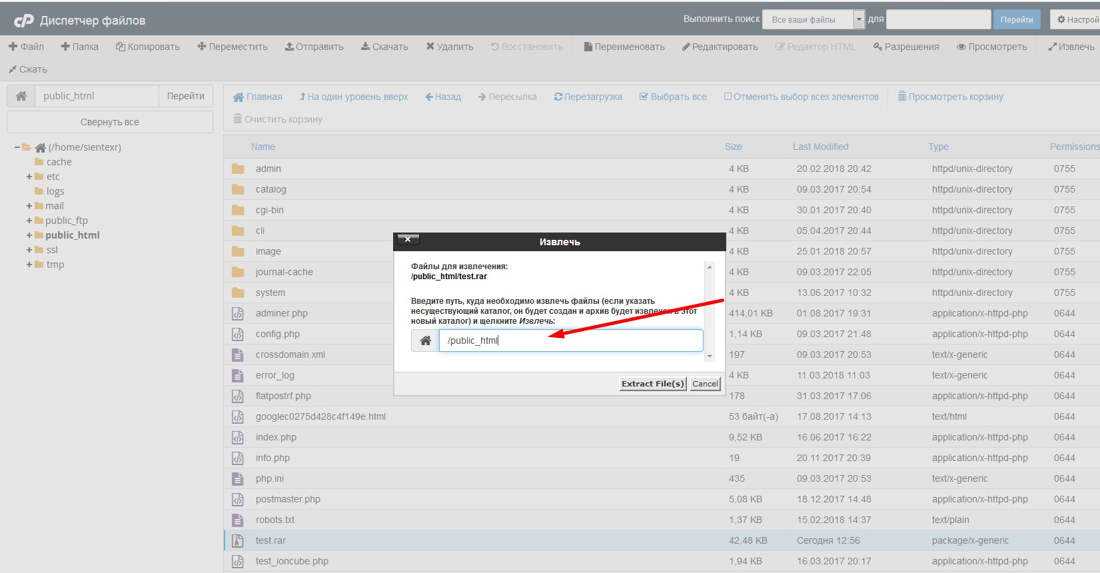
Task: Click Отменить выбор всех элементов
Action: click(800, 97)
